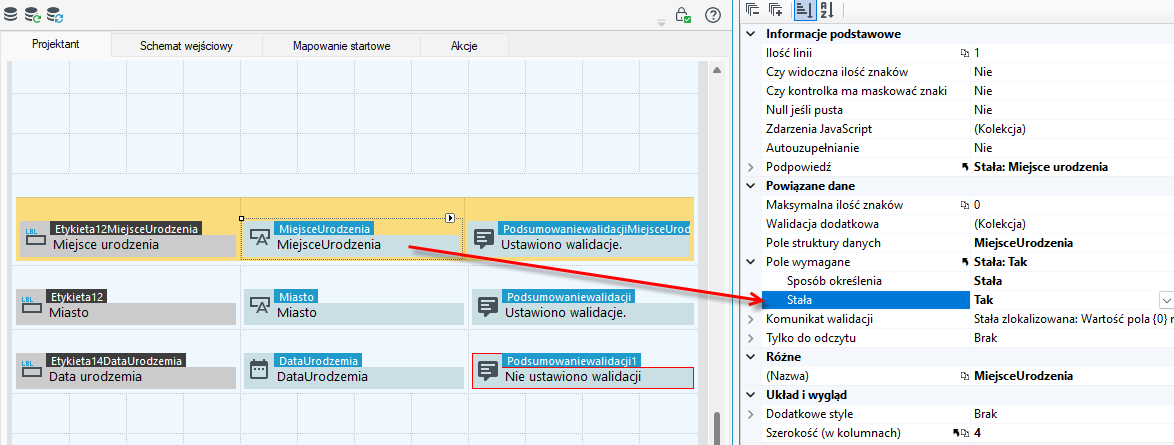The height and width of the screenshot is (445, 1174).
Task: Click the designer vertical scrollbar thumb
Action: click(x=717, y=427)
